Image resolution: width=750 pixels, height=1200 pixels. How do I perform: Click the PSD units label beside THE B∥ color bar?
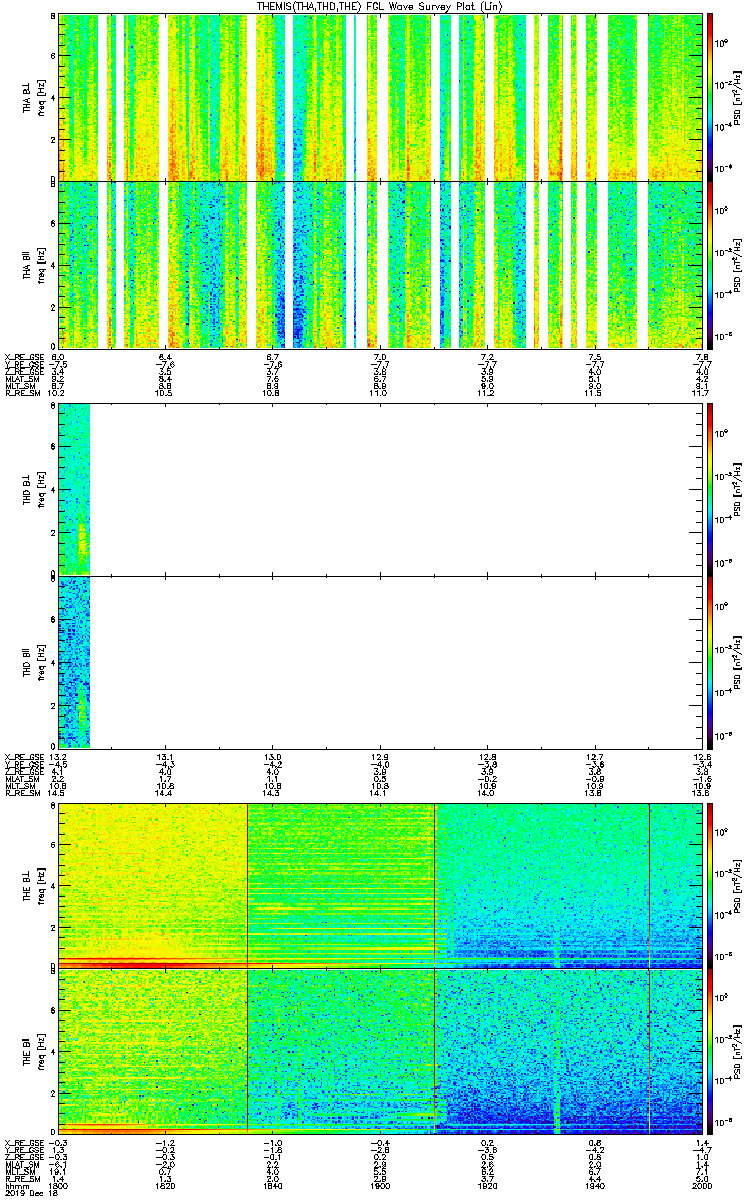tap(737, 1052)
